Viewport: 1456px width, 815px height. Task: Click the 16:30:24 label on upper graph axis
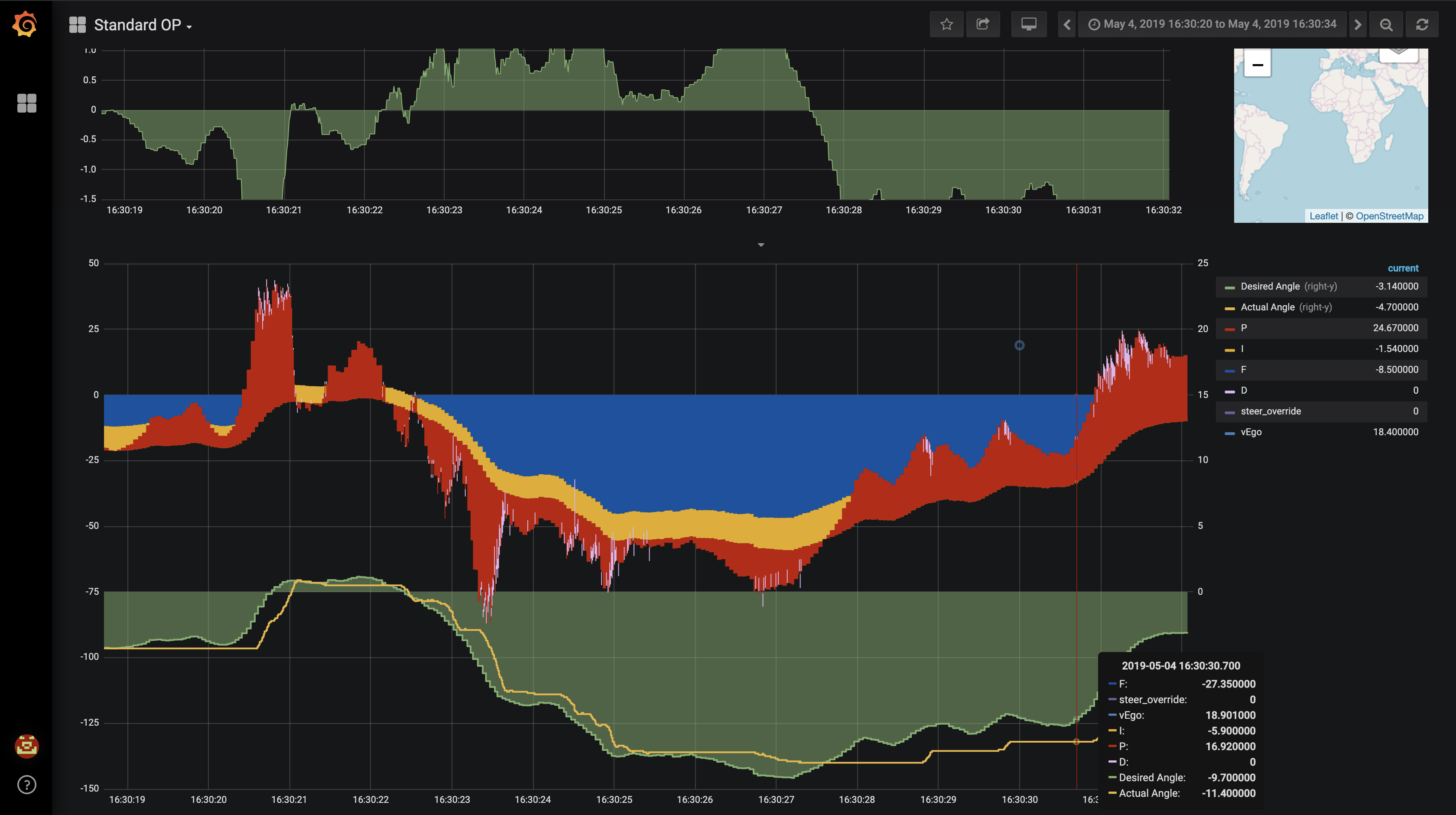523,210
